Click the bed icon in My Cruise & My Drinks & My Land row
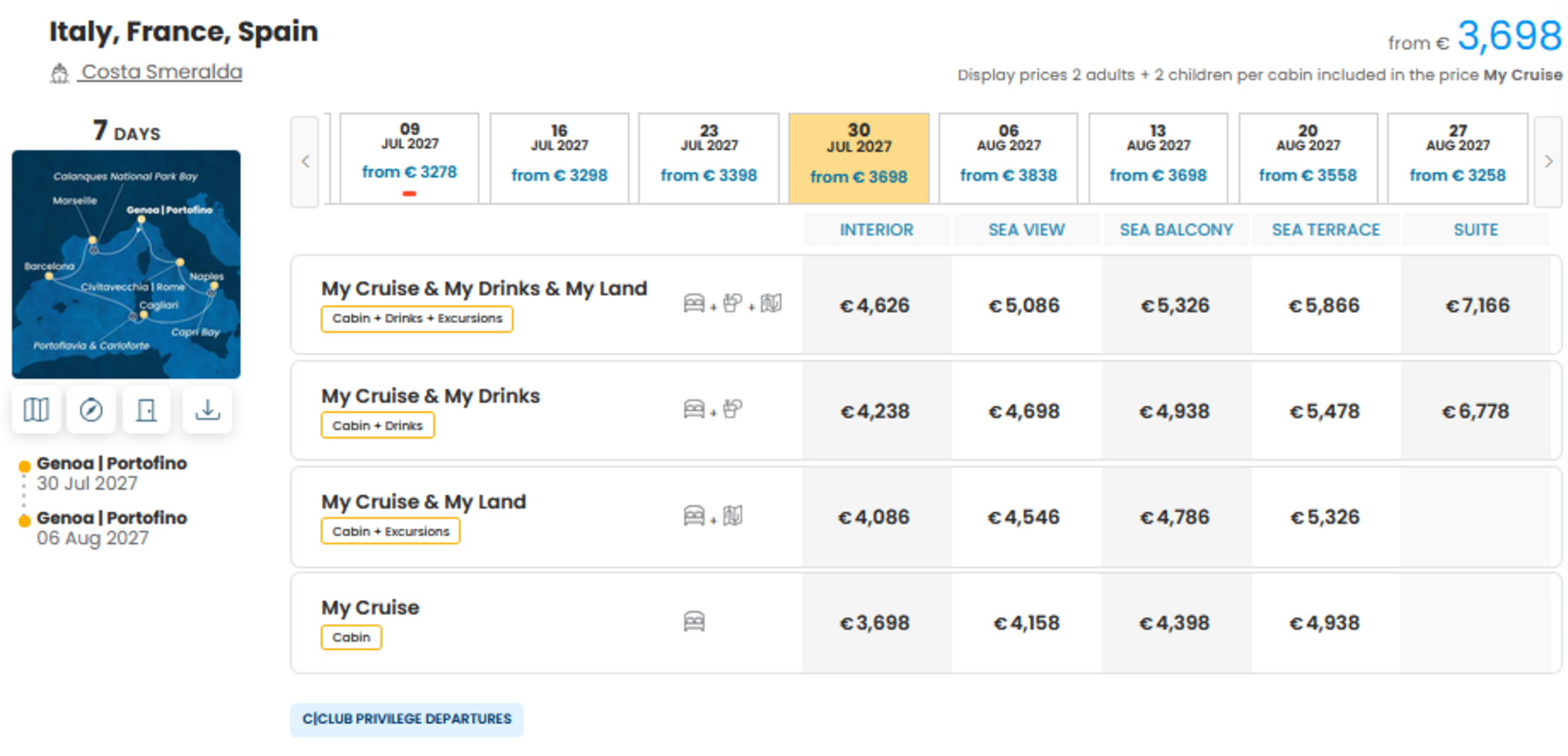This screenshot has width=1568, height=756. [694, 302]
